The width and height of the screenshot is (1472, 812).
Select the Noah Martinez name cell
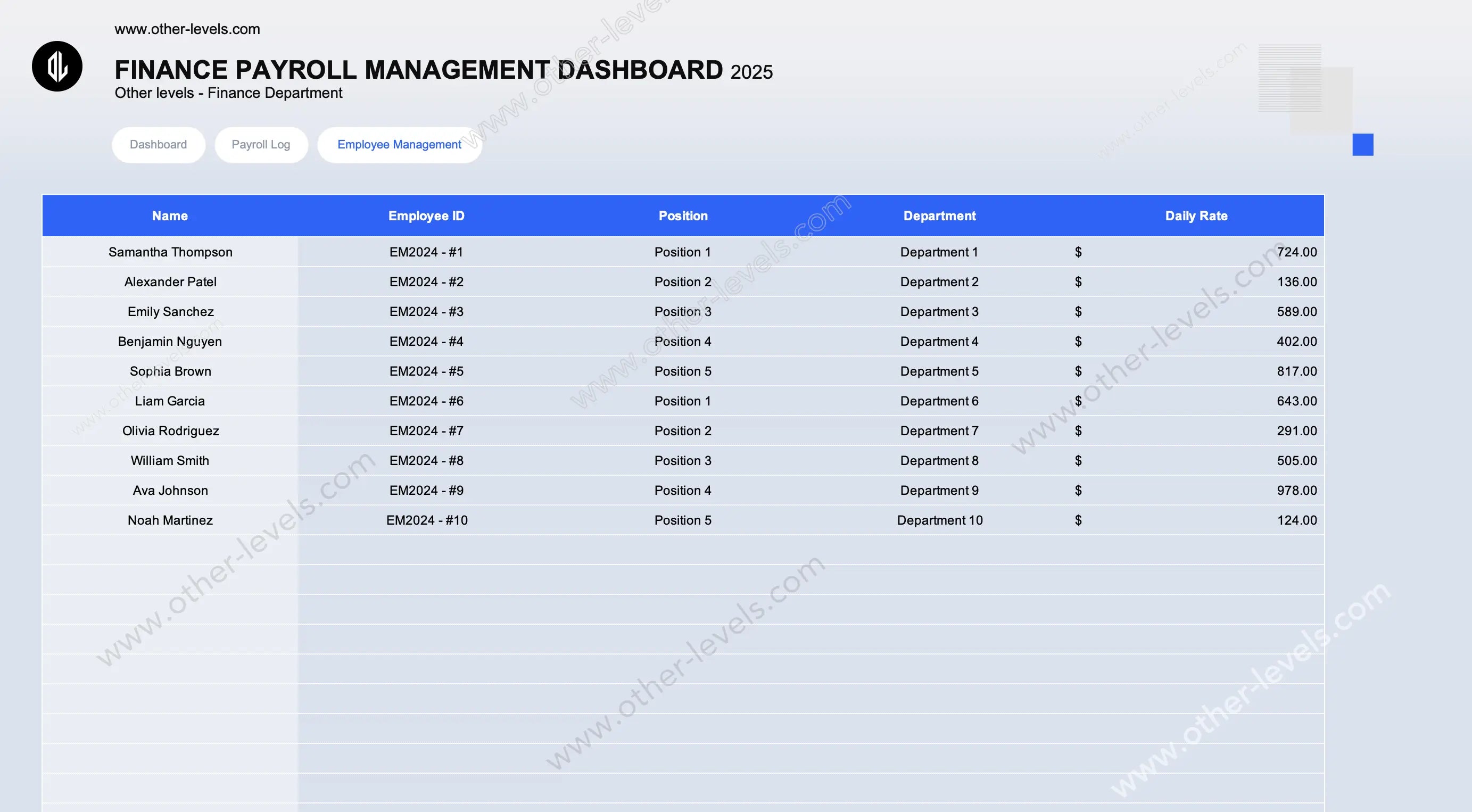click(170, 520)
